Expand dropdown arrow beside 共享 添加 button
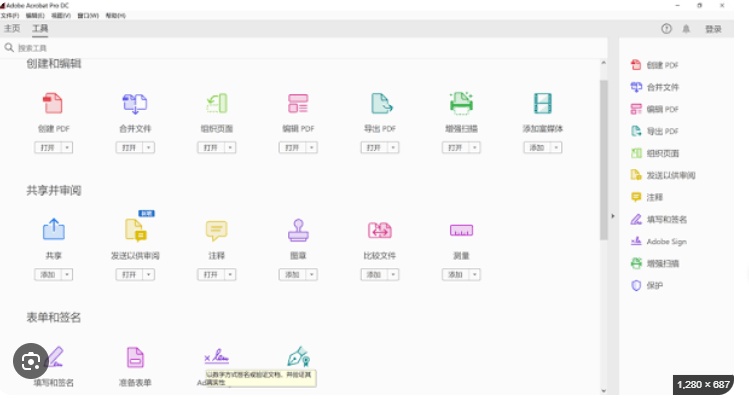This screenshot has width=749, height=399. tap(67, 274)
